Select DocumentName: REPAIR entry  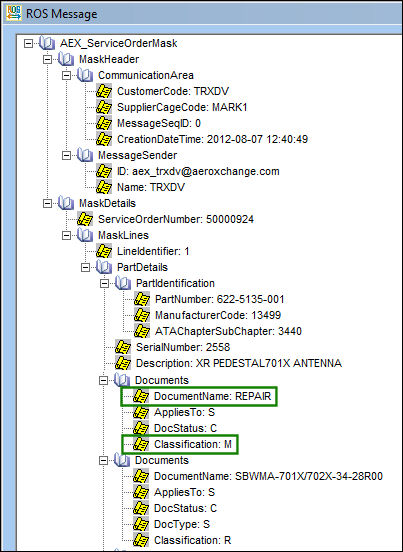[213, 397]
